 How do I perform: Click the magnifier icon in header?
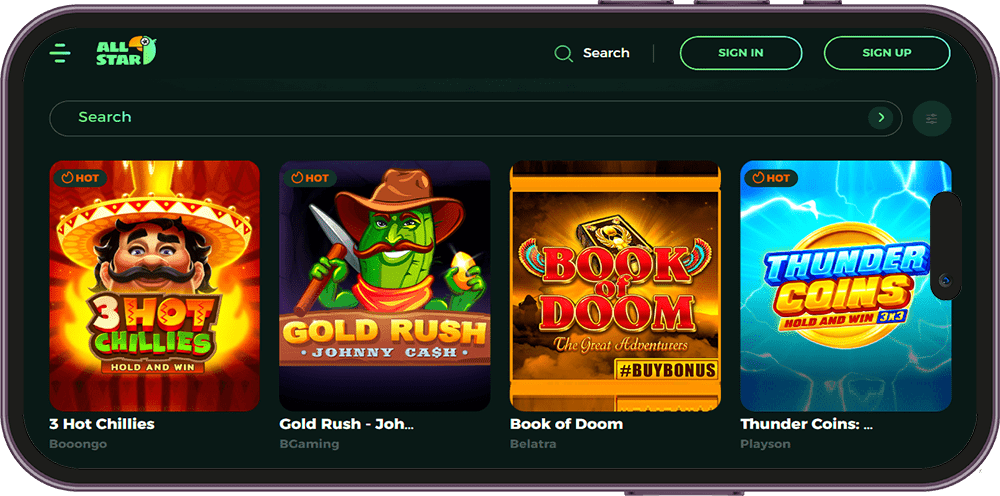point(563,53)
